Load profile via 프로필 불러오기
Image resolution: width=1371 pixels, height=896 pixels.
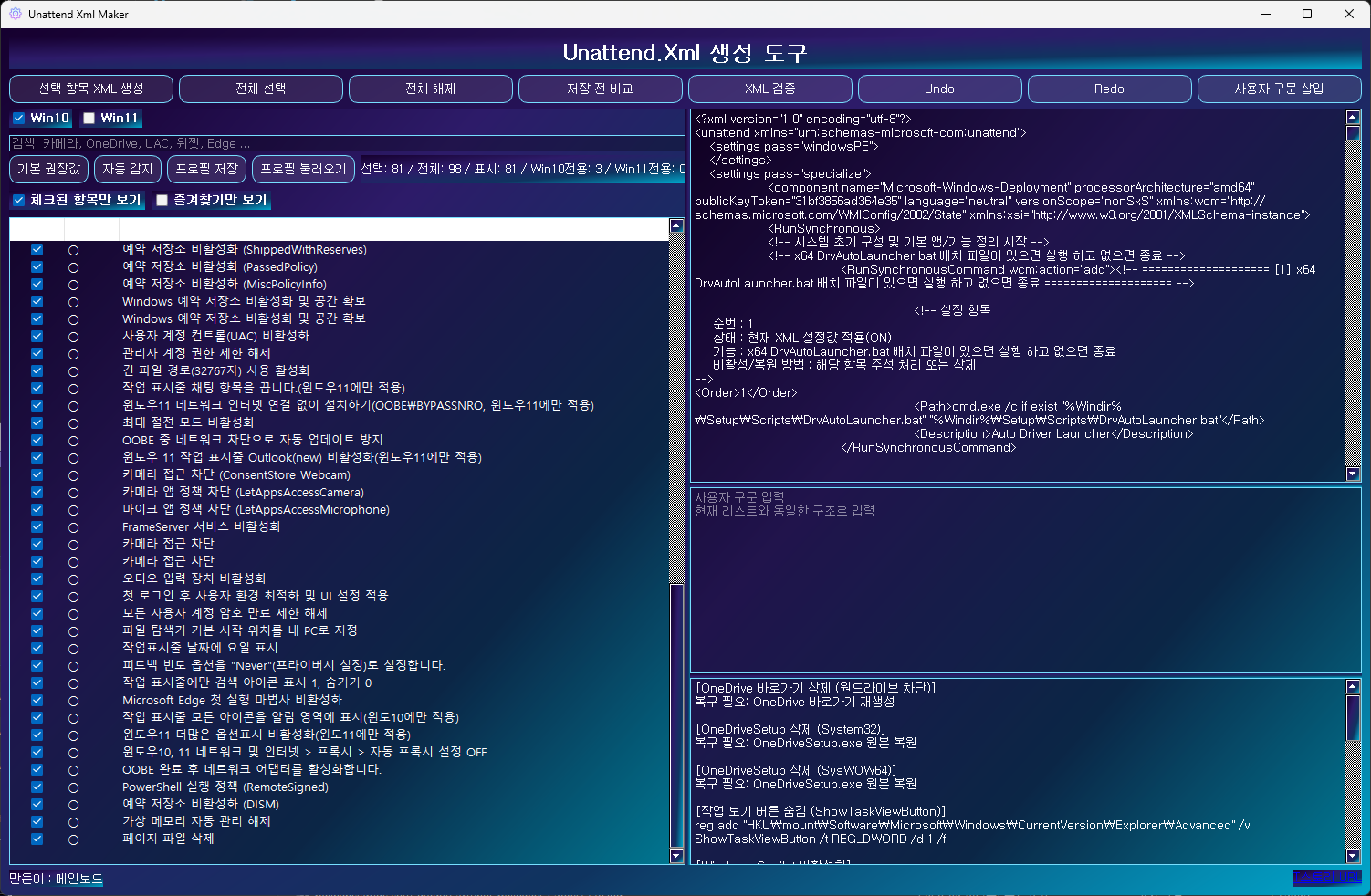tap(304, 169)
